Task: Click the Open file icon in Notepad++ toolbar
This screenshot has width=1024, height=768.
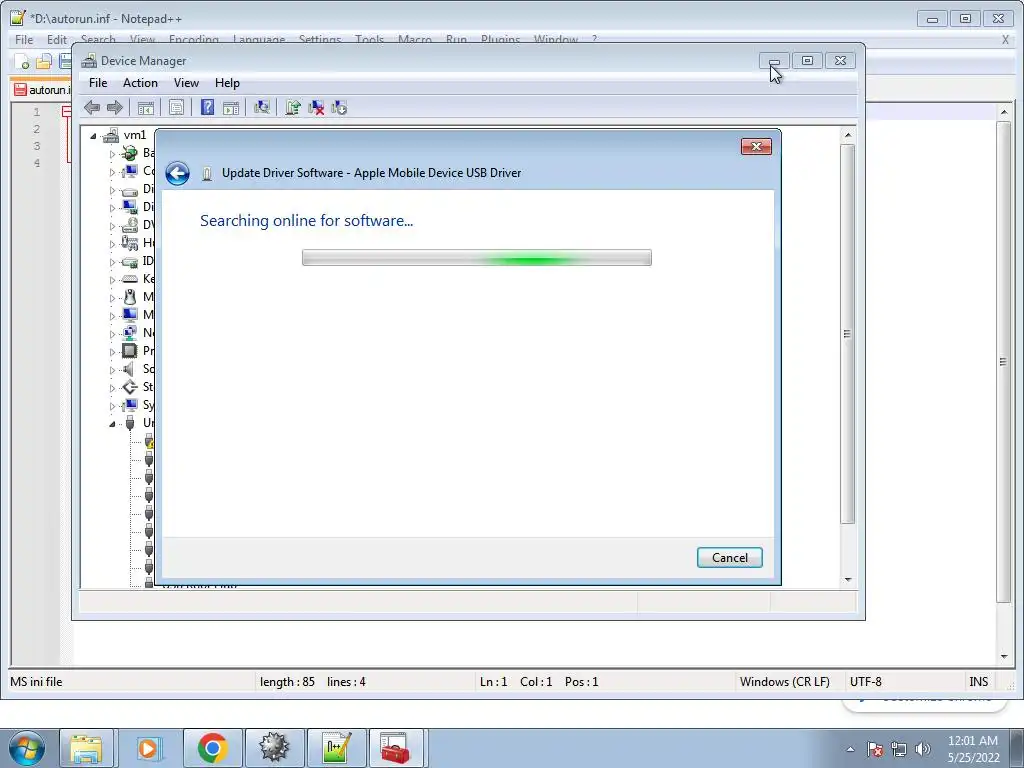Action: pos(44,61)
